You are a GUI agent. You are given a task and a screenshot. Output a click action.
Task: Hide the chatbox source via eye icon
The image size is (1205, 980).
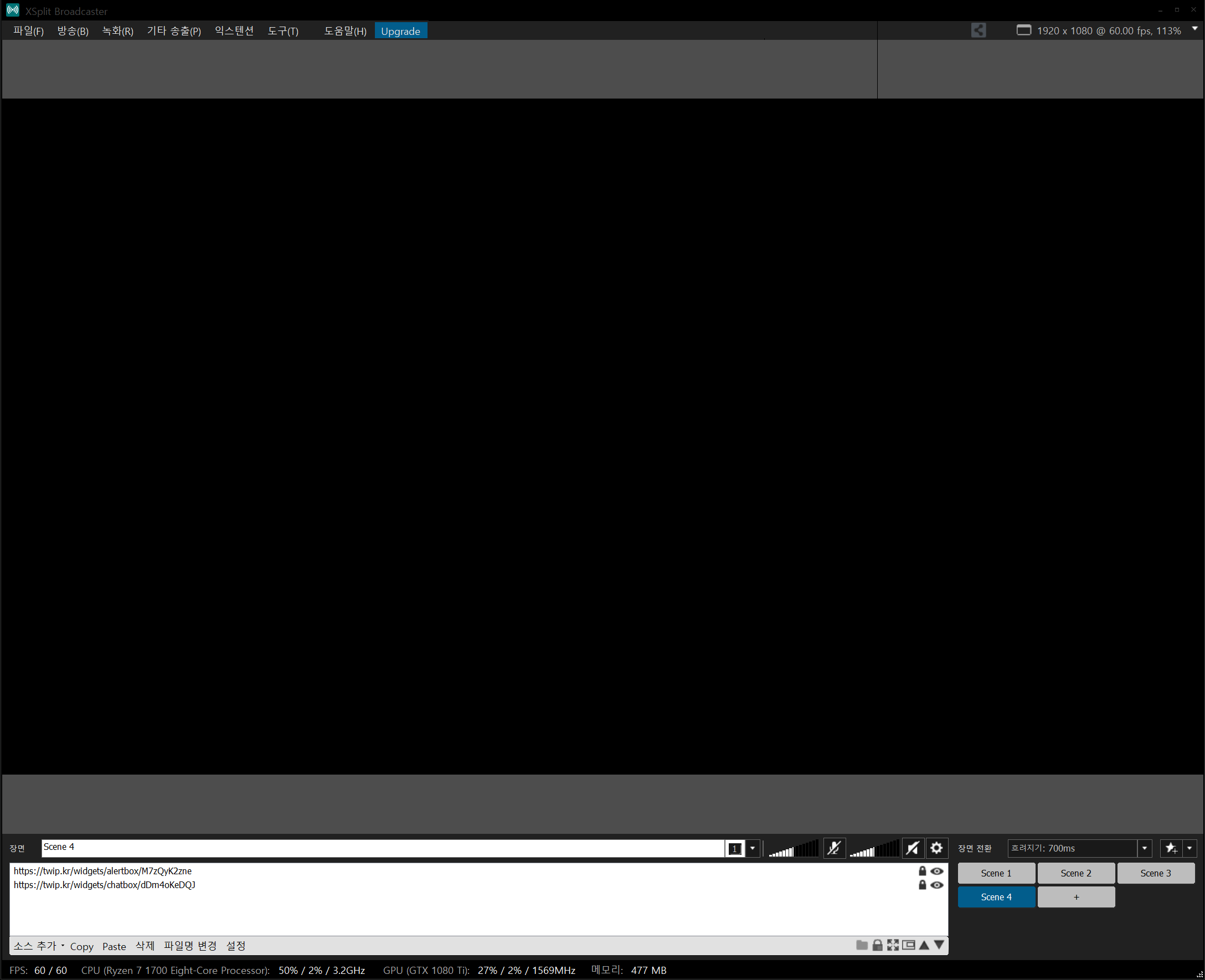click(937, 885)
